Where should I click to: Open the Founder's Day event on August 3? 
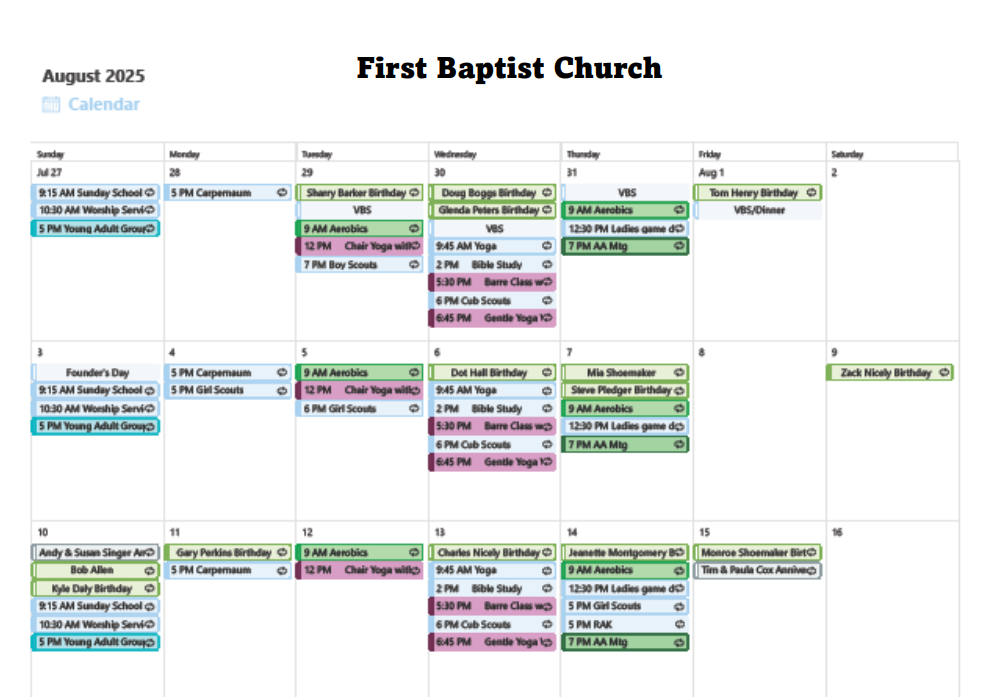96,372
